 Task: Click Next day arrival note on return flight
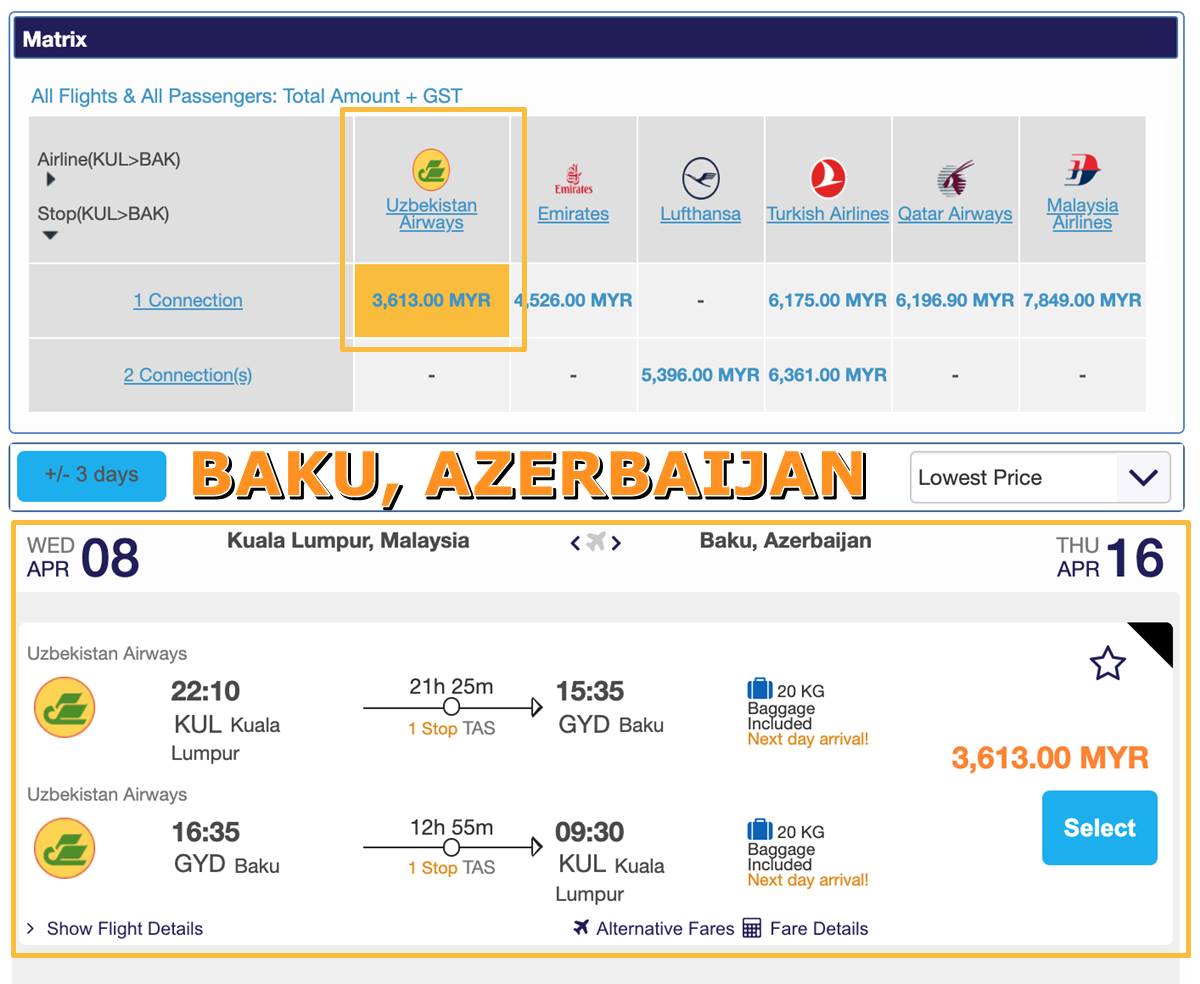click(808, 880)
